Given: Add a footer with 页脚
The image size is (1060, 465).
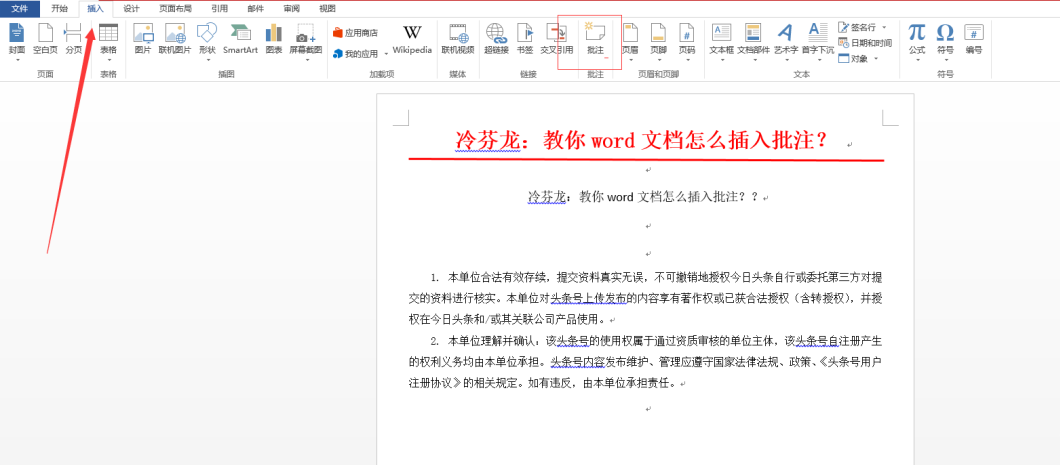Looking at the screenshot, I should click(658, 39).
